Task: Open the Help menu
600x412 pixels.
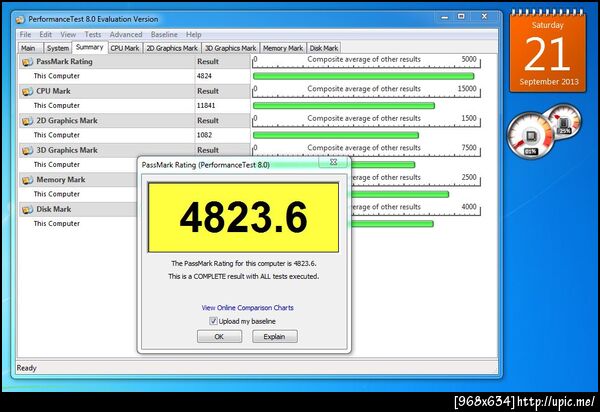Action: coord(194,34)
